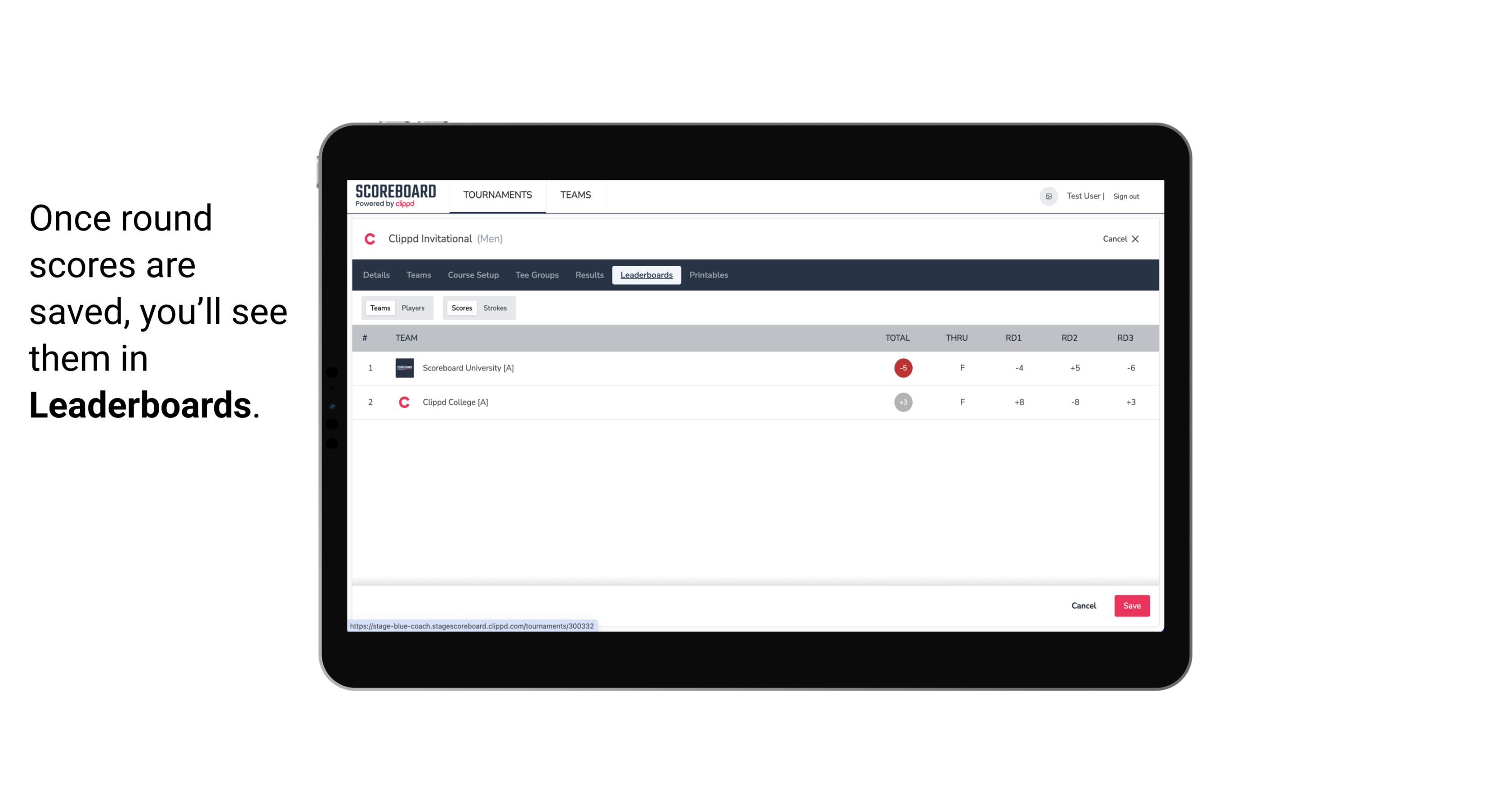The width and height of the screenshot is (1509, 812).
Task: Click the Cancel button
Action: (1083, 605)
